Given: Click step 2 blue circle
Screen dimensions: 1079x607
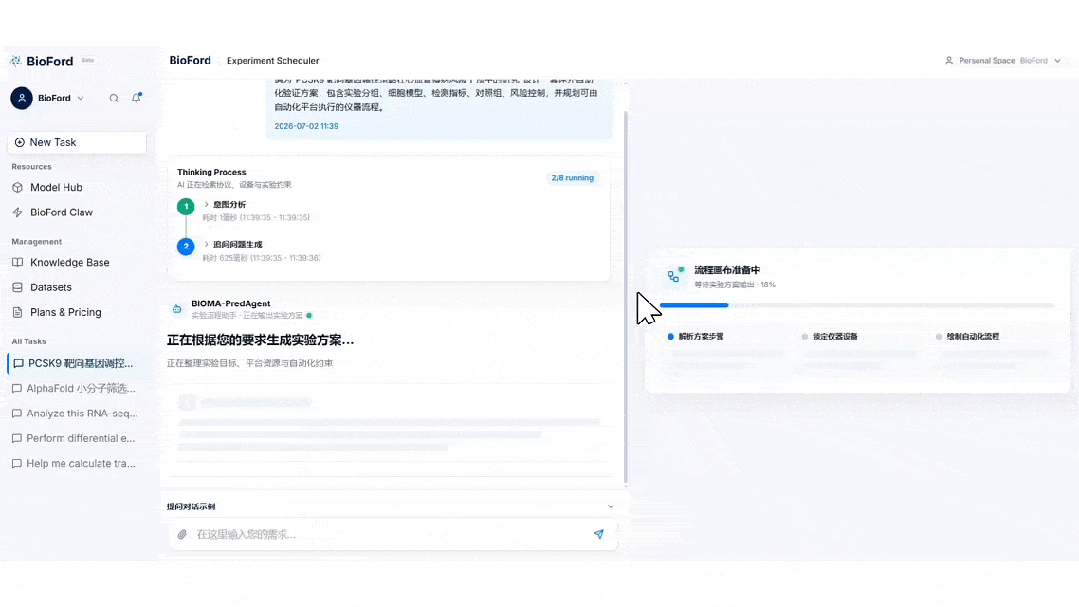Looking at the screenshot, I should click(185, 246).
